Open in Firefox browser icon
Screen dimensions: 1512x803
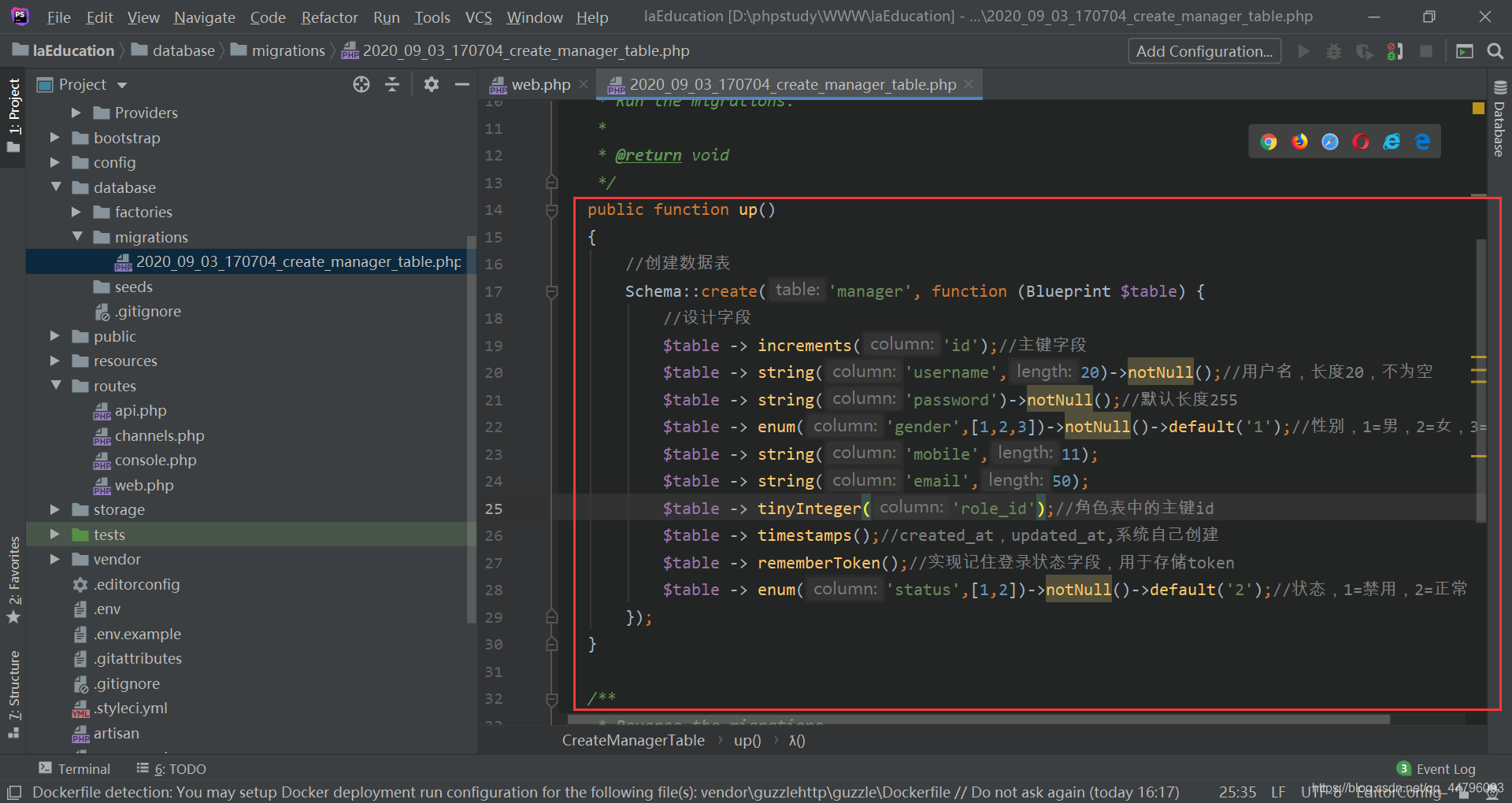click(1299, 142)
